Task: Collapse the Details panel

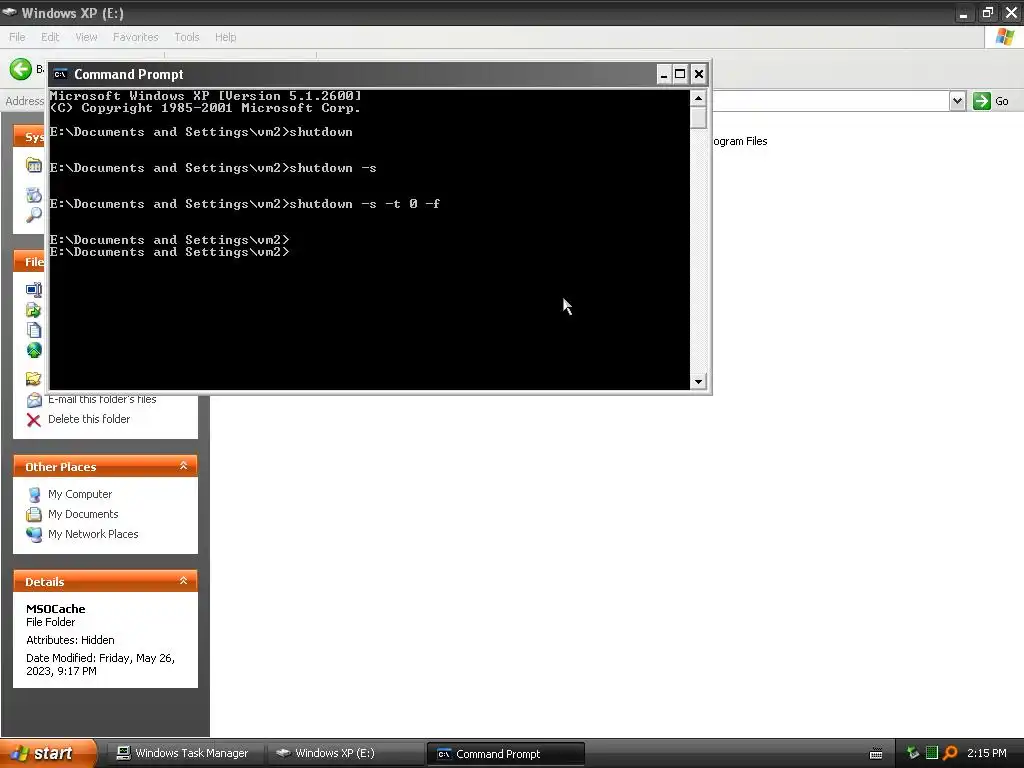Action: coord(184,581)
